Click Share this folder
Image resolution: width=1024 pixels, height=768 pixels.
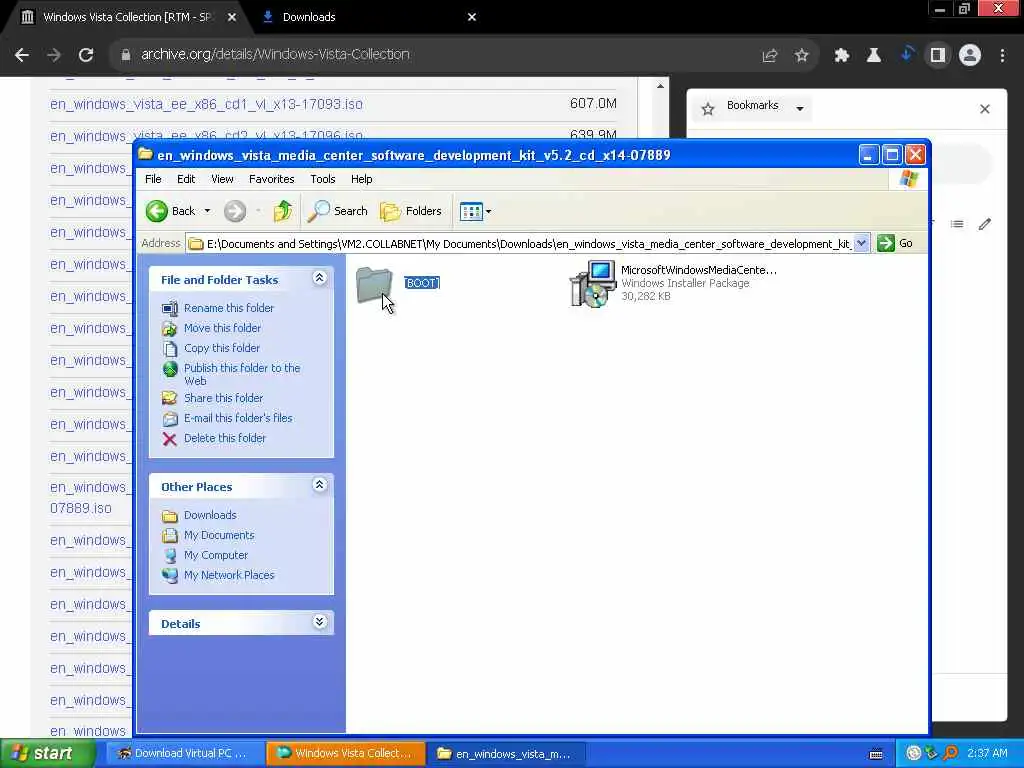coord(223,398)
